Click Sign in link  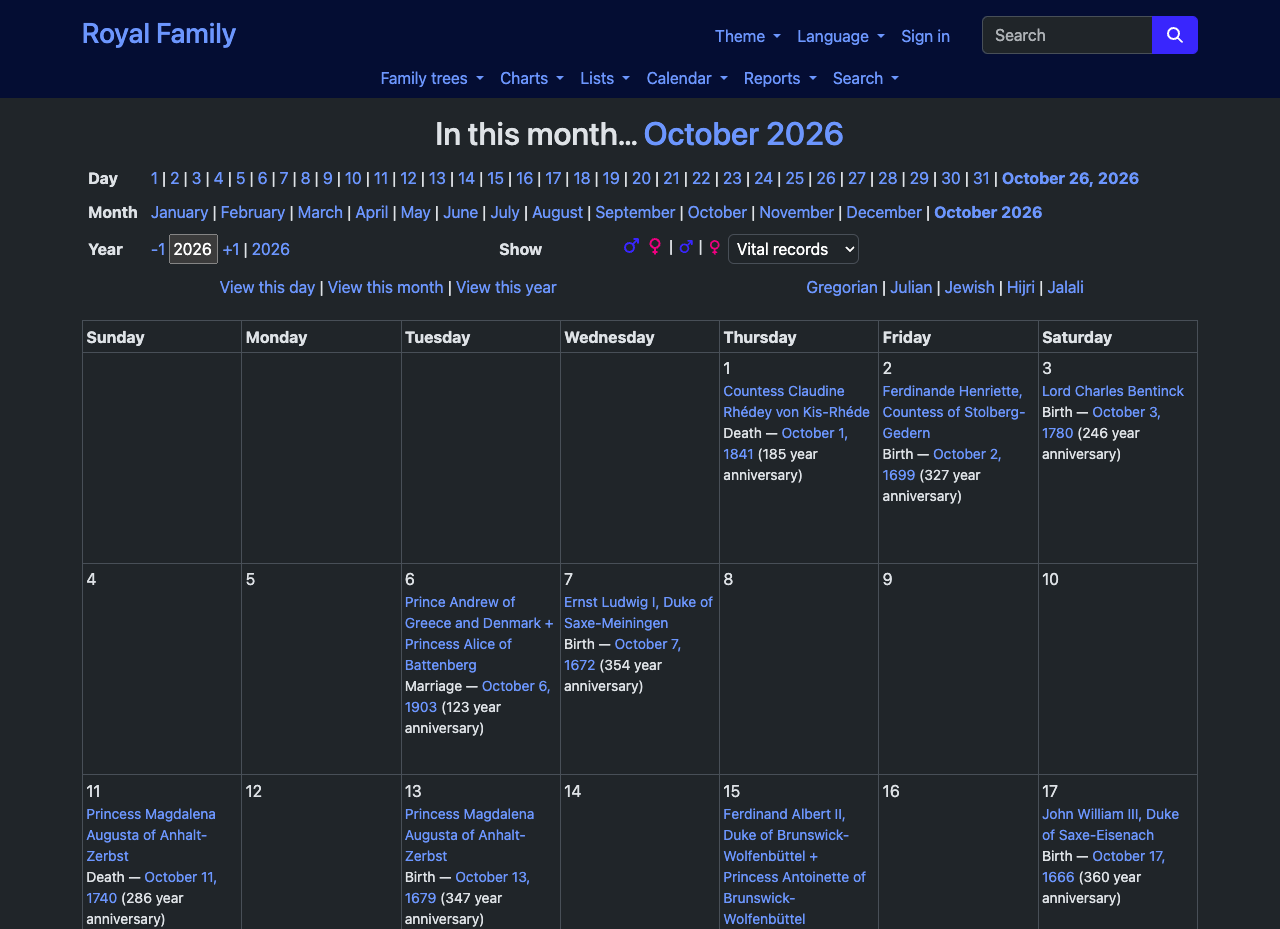[x=926, y=36]
